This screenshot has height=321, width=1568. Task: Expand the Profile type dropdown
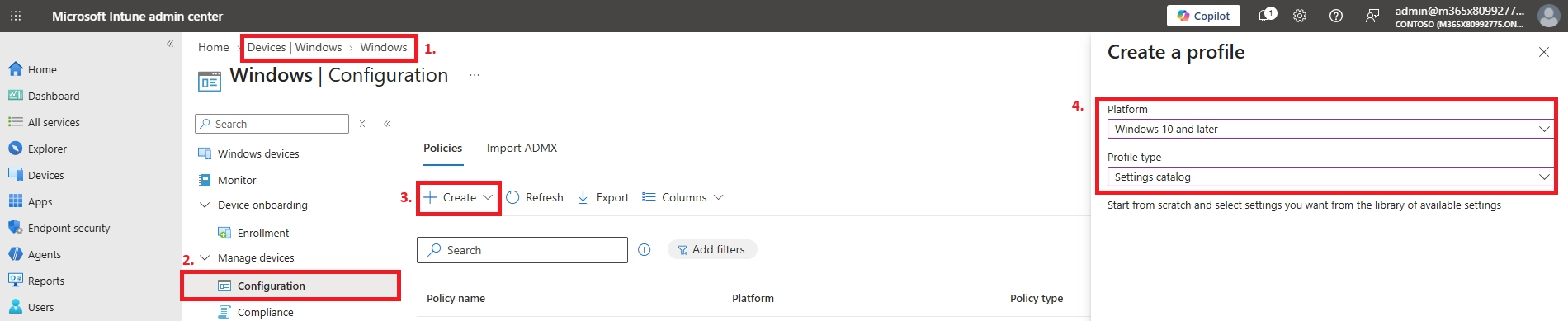point(1330,177)
